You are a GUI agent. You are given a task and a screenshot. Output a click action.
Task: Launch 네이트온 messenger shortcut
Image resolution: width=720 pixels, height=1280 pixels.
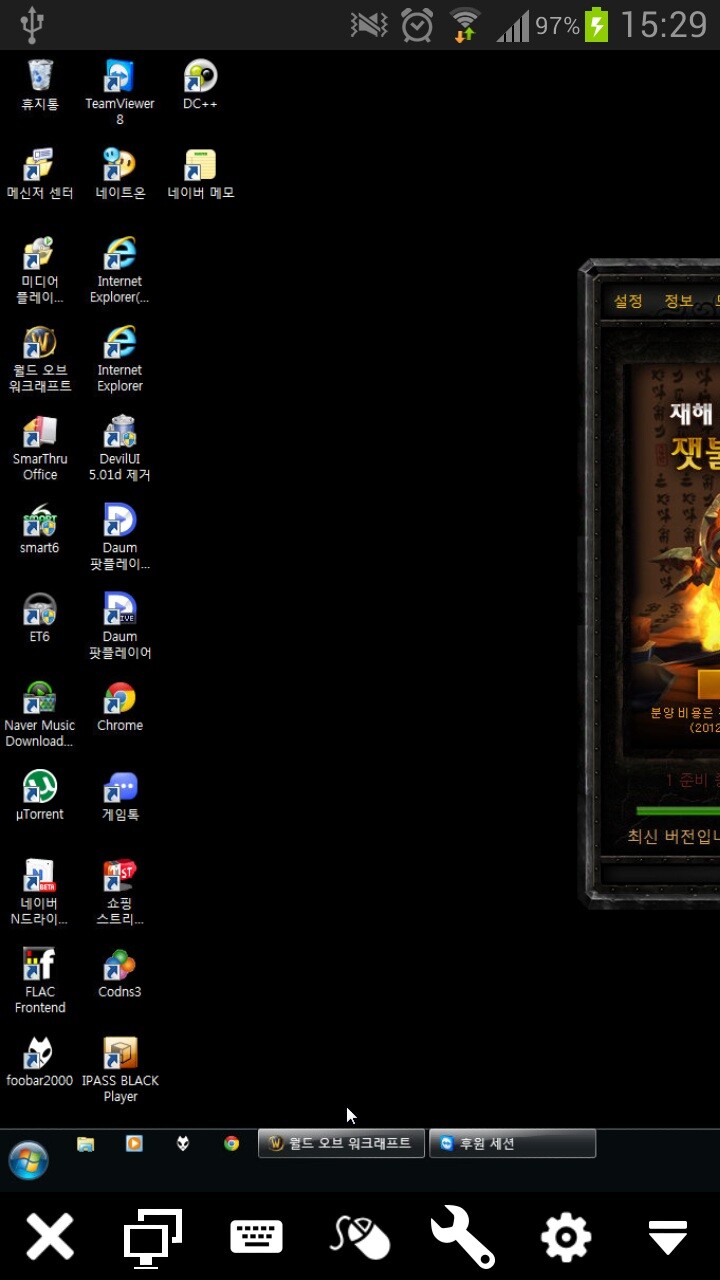point(120,174)
